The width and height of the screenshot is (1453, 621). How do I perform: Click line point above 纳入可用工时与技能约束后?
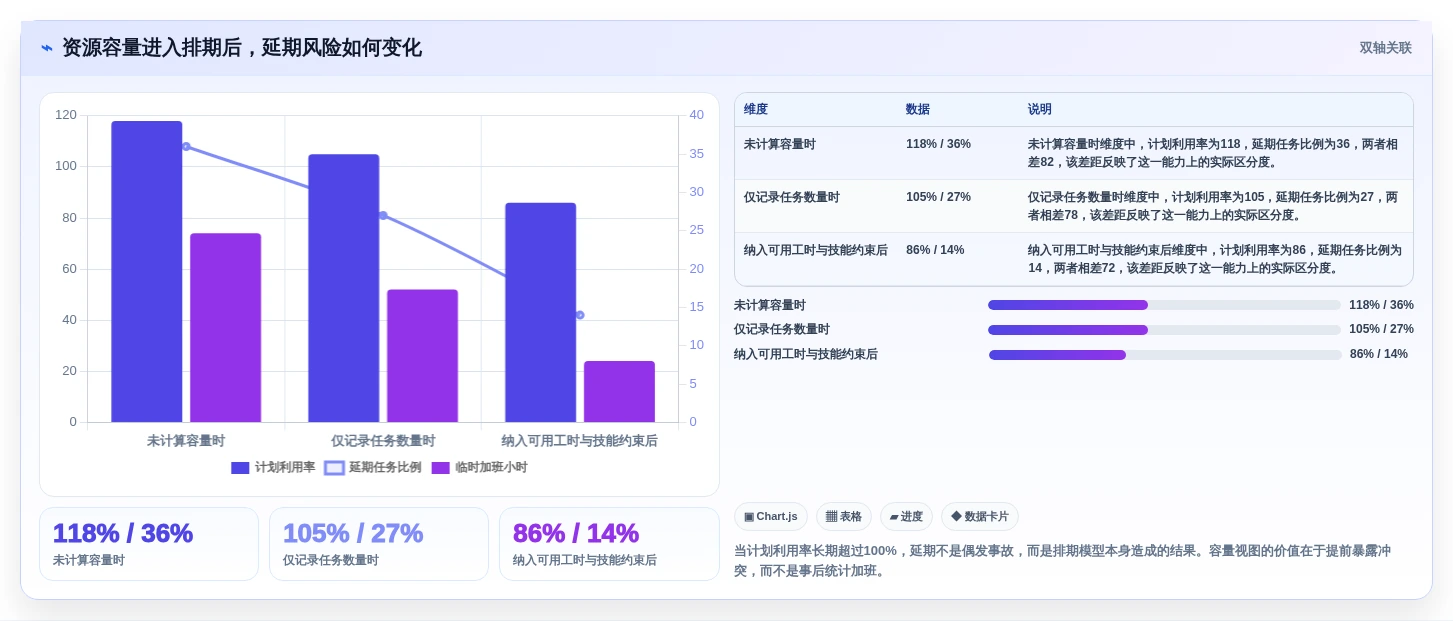[x=580, y=315]
